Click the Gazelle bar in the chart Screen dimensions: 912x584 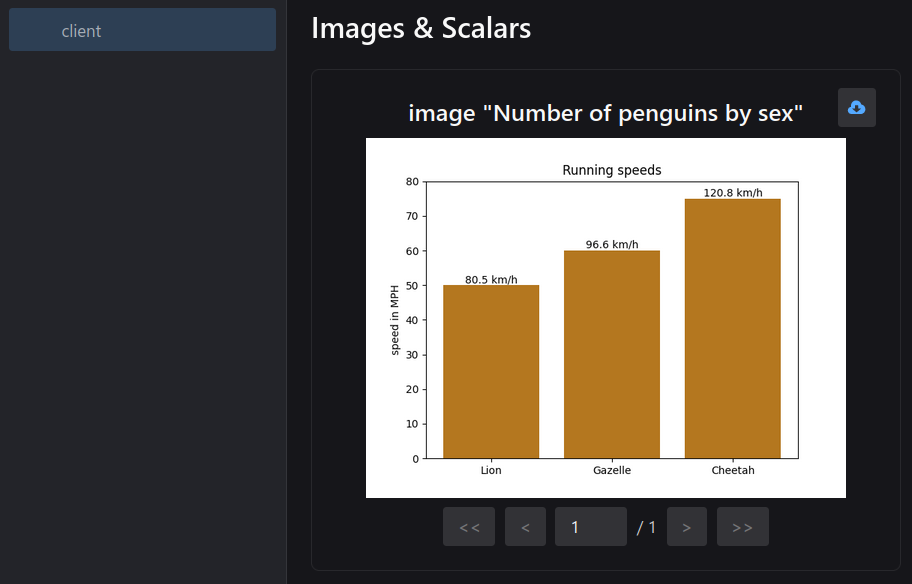(x=612, y=355)
